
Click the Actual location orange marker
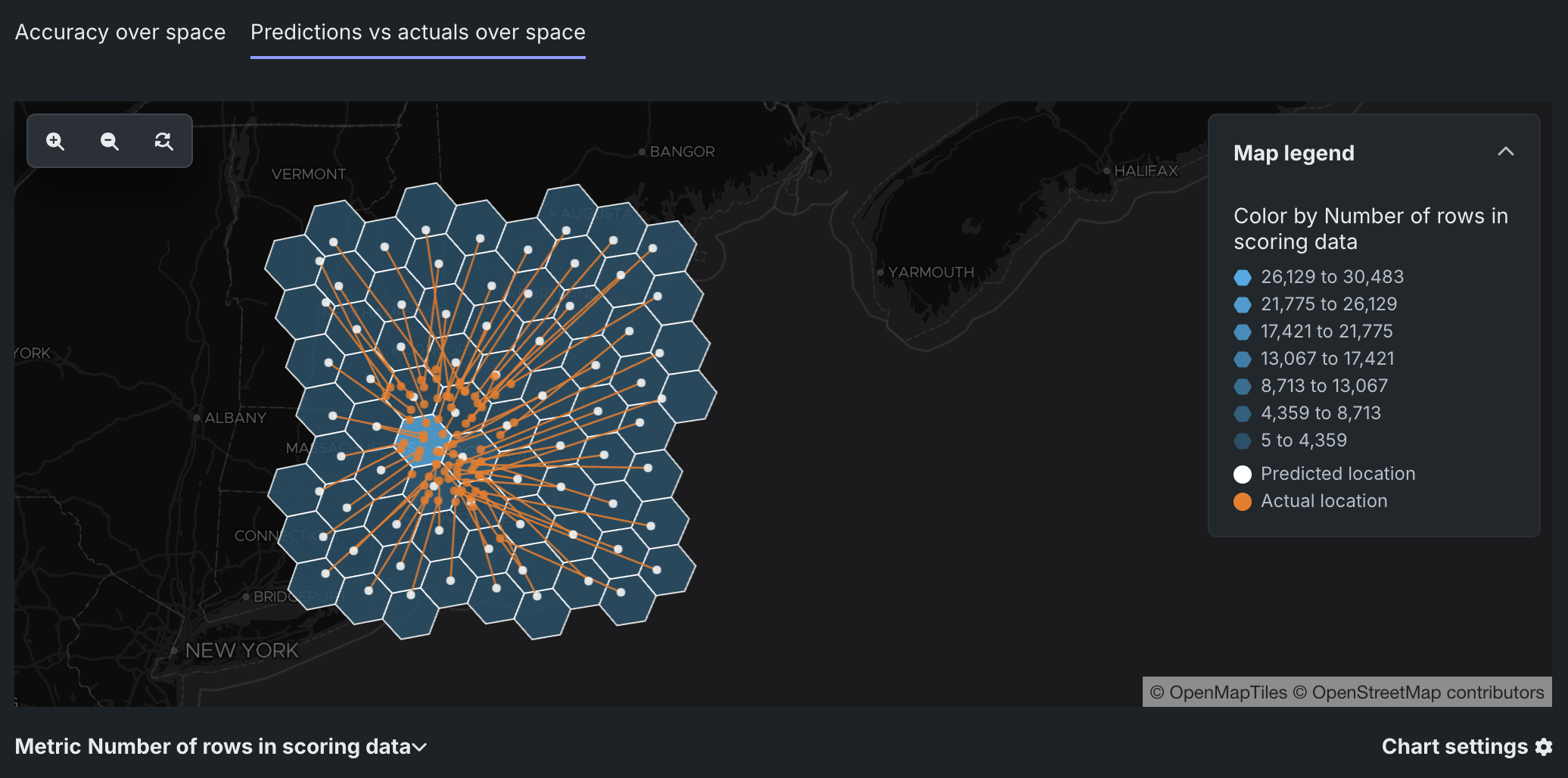tap(1243, 502)
